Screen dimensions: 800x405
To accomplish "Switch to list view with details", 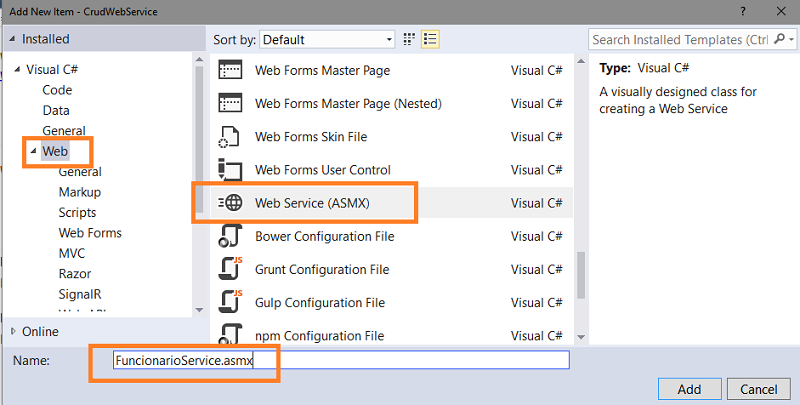I will pyautogui.click(x=430, y=39).
